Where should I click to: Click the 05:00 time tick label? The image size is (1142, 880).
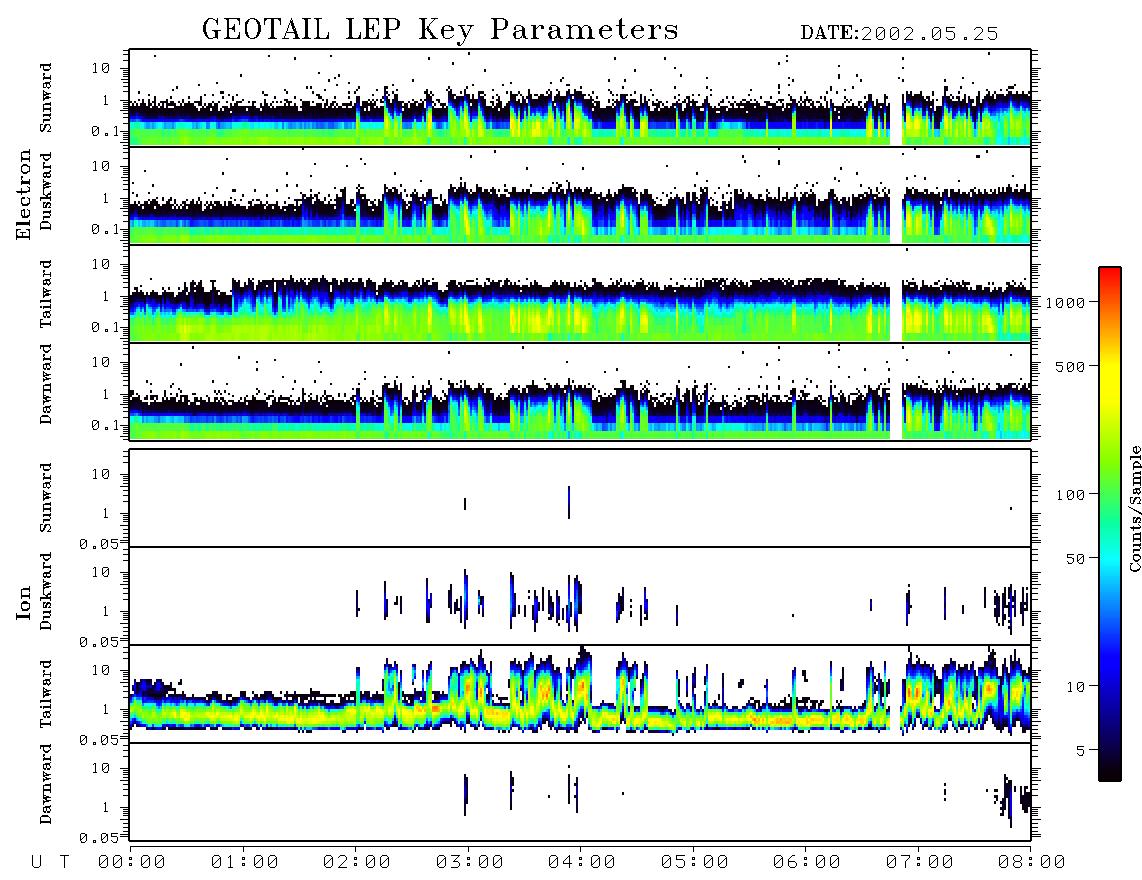click(695, 862)
